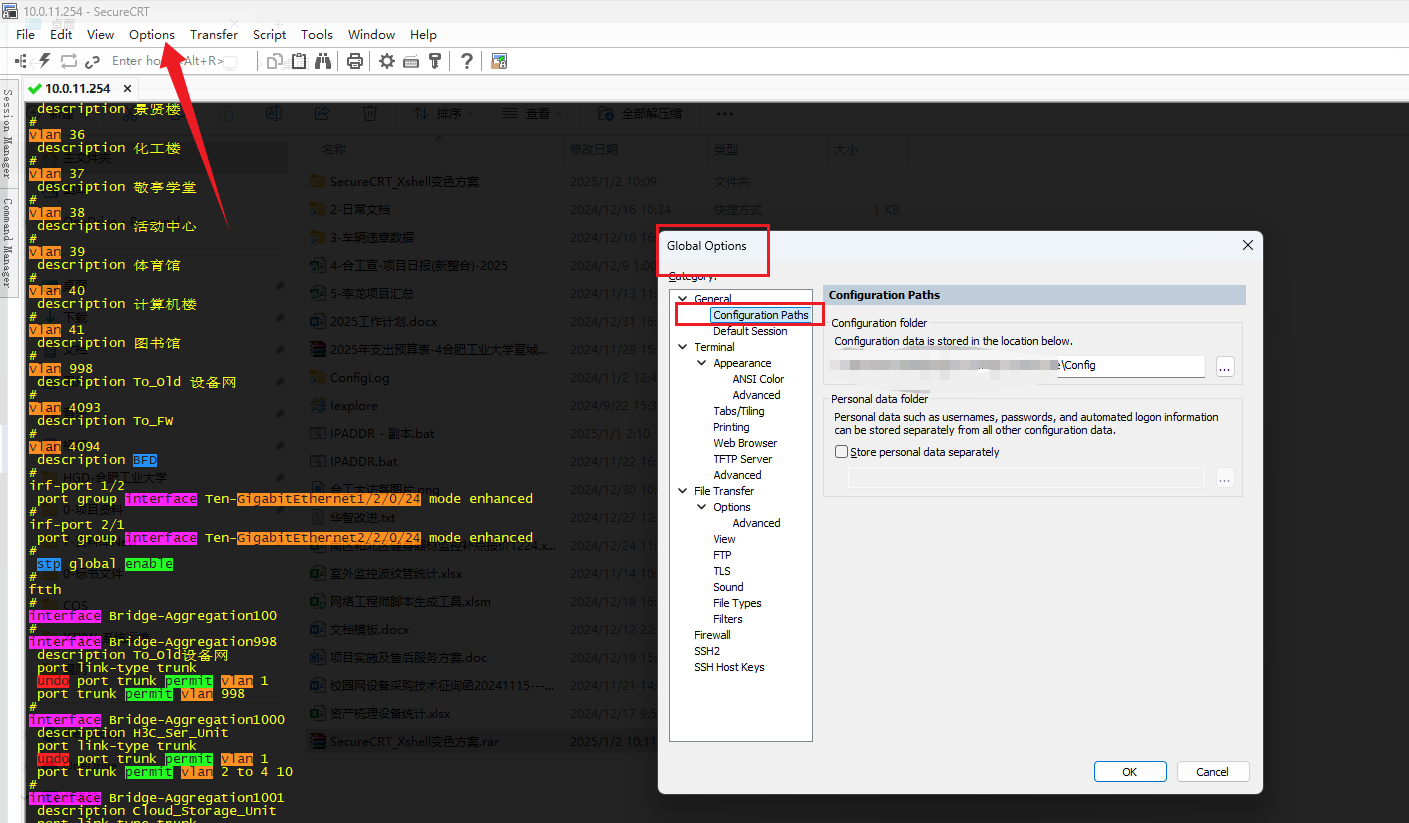The width and height of the screenshot is (1409, 823).
Task: Open the on-screen keyboard icon
Action: (410, 60)
